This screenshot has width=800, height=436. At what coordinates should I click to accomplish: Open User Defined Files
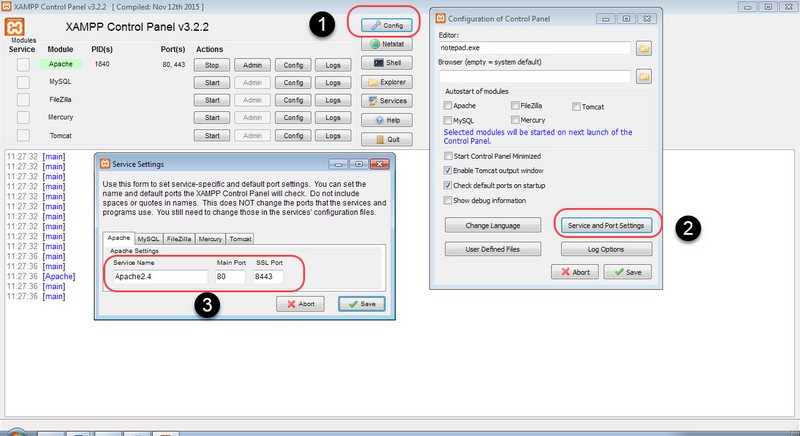point(492,249)
